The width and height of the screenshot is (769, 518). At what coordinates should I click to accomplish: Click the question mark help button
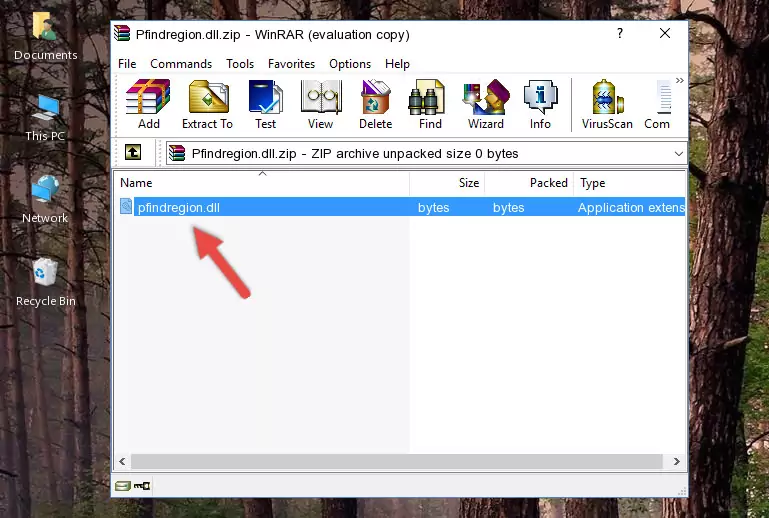click(620, 33)
